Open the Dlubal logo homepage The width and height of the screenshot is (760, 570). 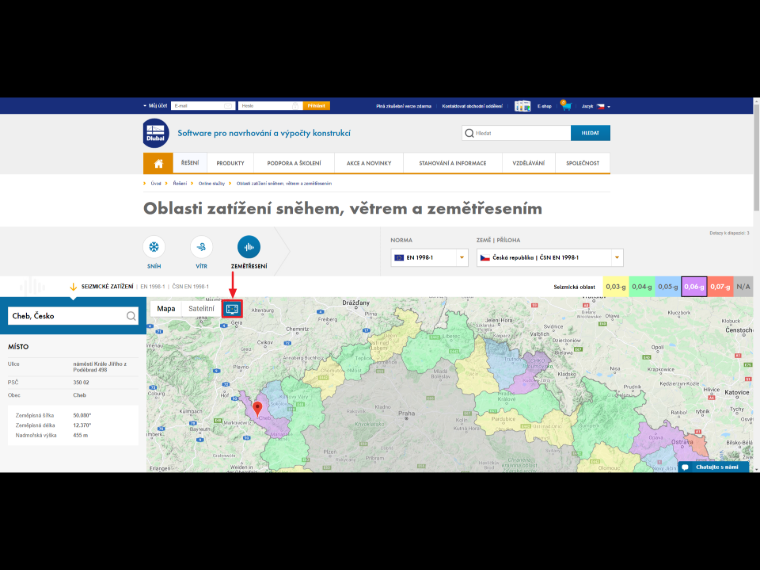click(x=156, y=133)
